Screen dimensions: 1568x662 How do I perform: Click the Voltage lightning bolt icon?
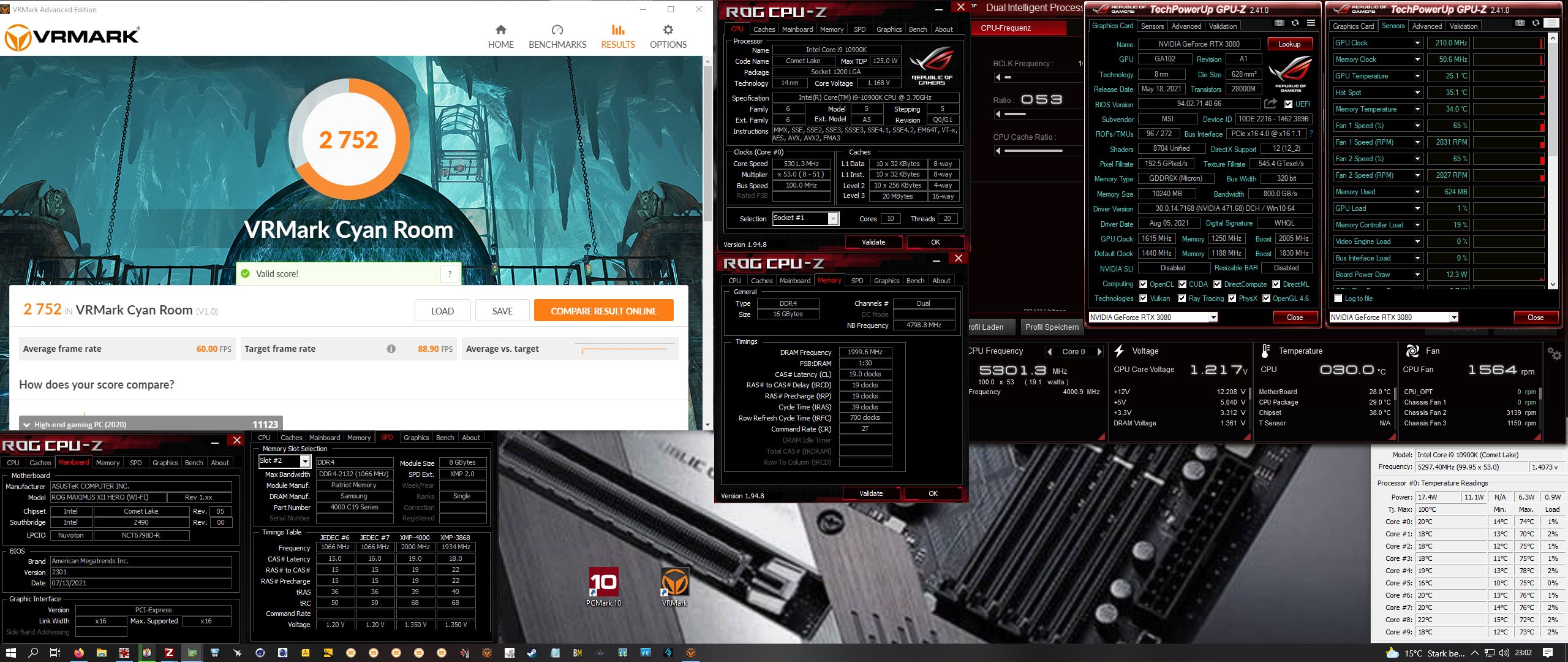click(1118, 351)
